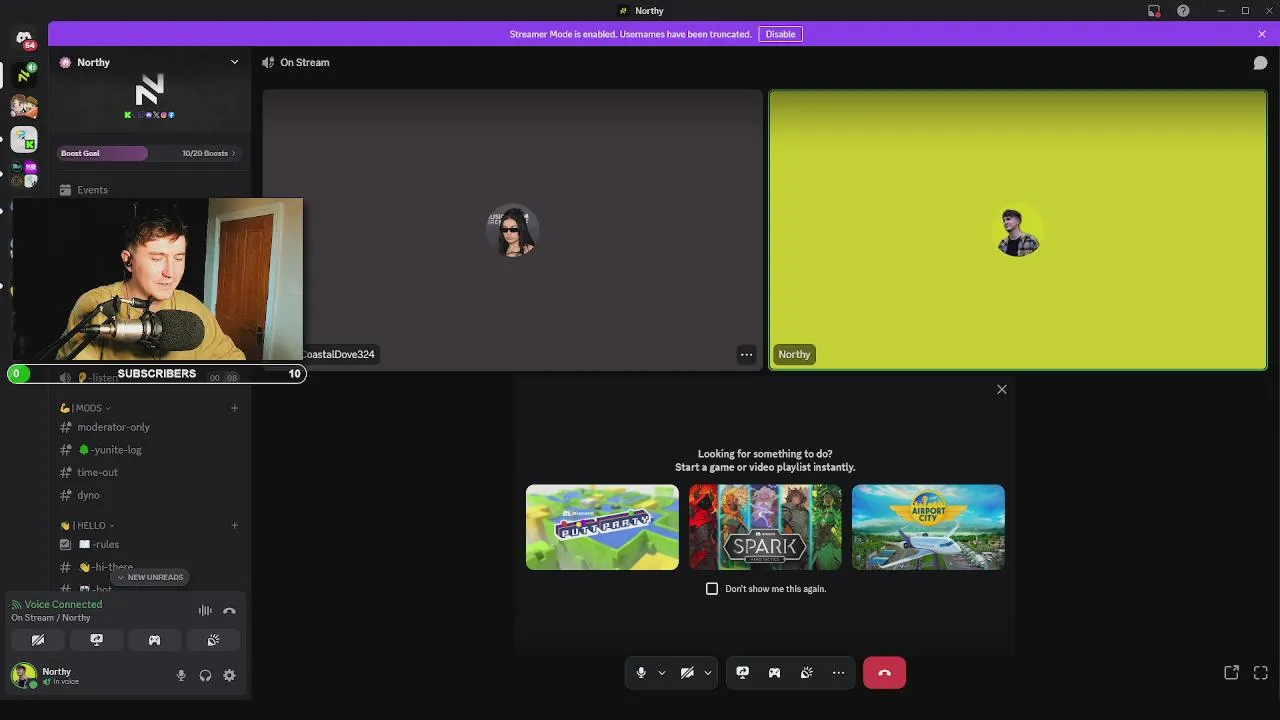Launch Putt Party activity
This screenshot has width=1280, height=720.
(602, 527)
